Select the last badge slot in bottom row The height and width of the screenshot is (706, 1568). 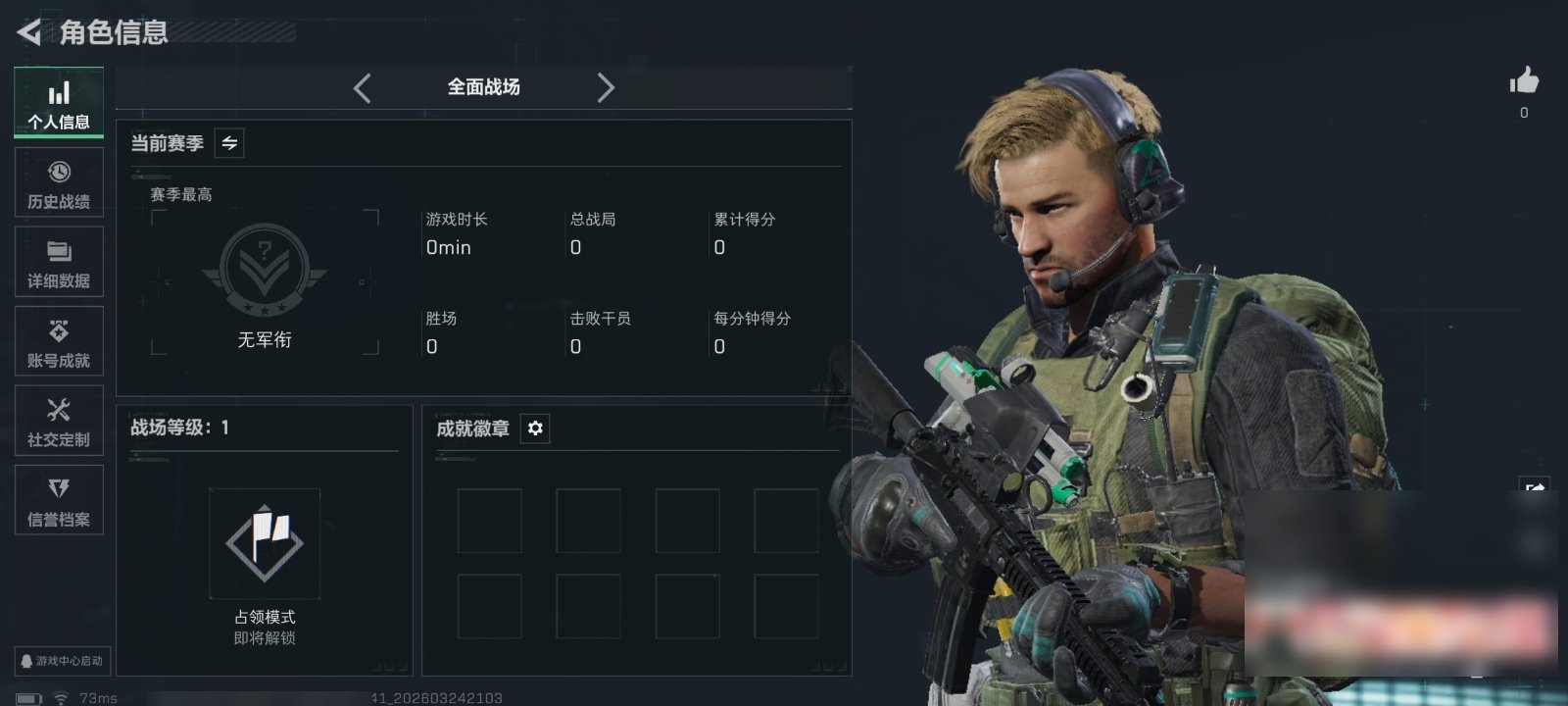[x=786, y=607]
